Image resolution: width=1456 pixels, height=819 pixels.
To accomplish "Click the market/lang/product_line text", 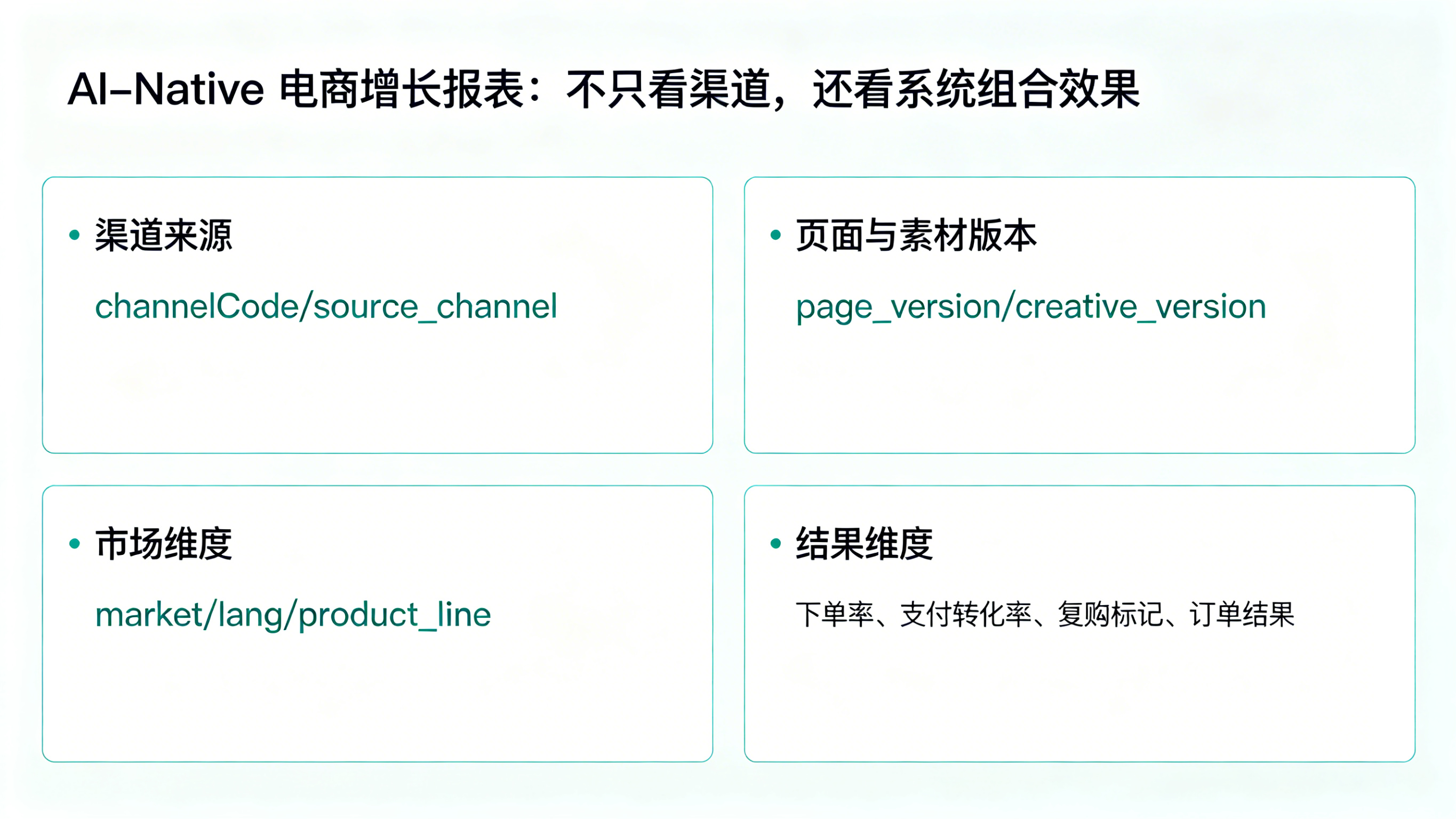I will 293,615.
